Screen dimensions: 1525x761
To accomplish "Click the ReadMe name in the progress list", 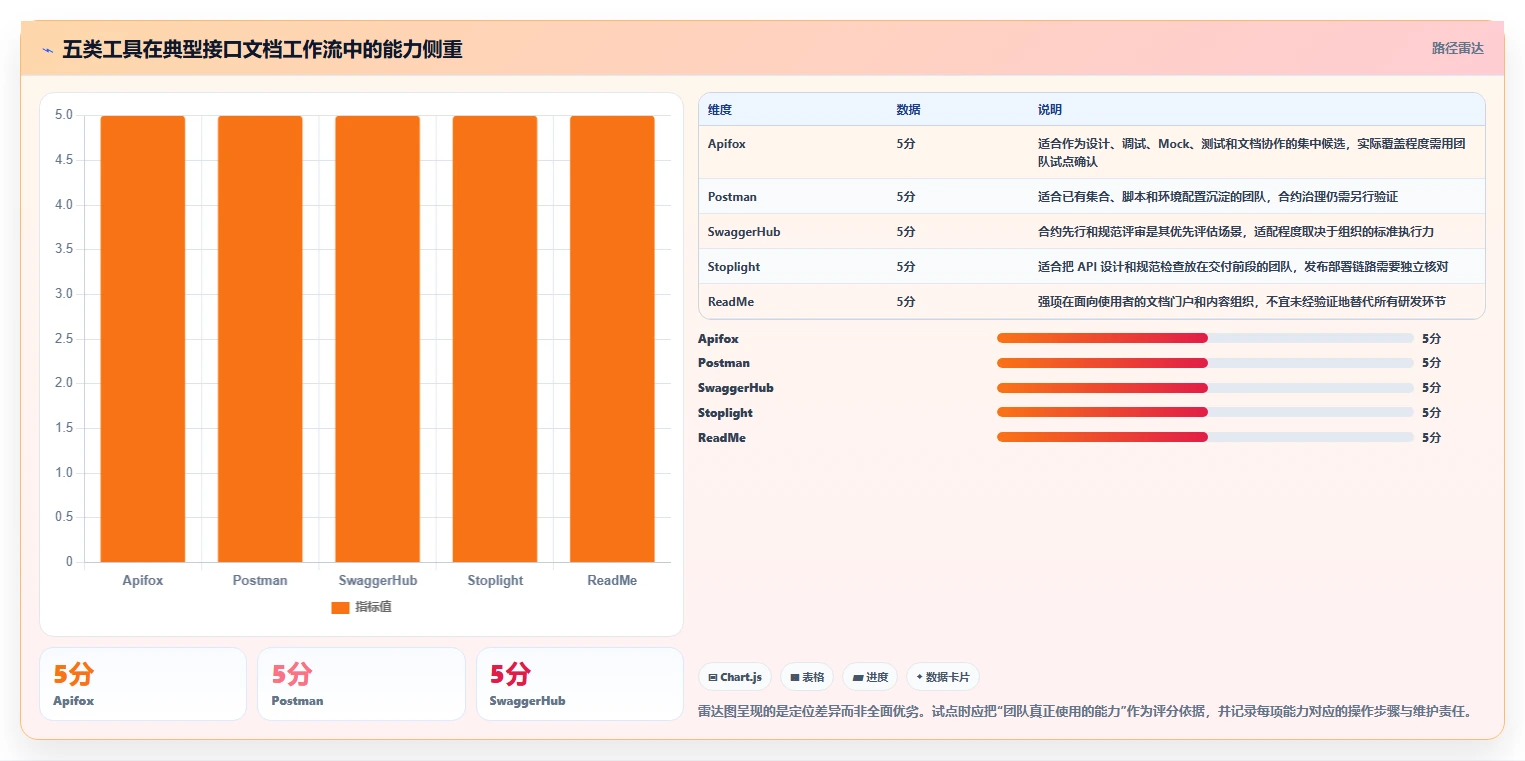I will [x=722, y=438].
